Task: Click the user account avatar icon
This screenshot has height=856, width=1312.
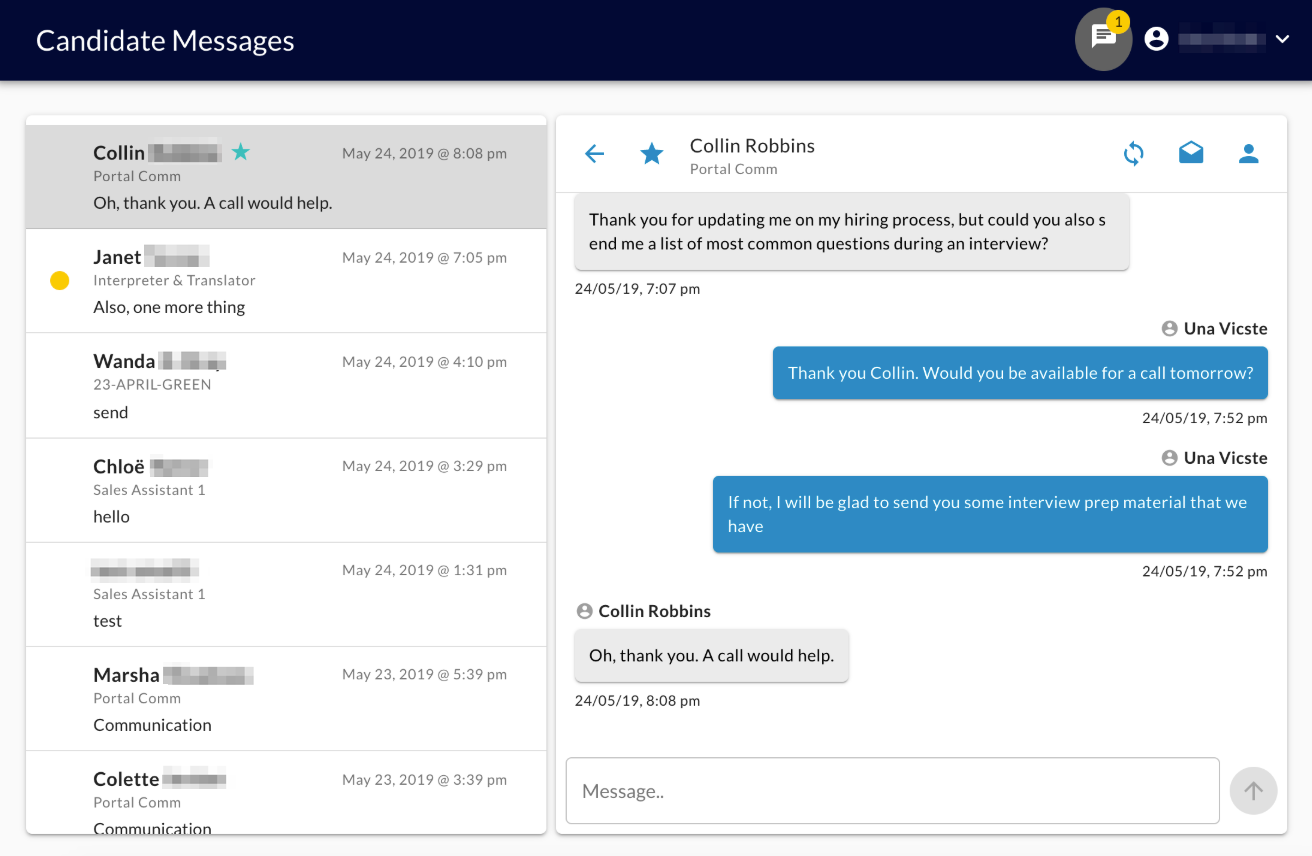Action: 1156,39
